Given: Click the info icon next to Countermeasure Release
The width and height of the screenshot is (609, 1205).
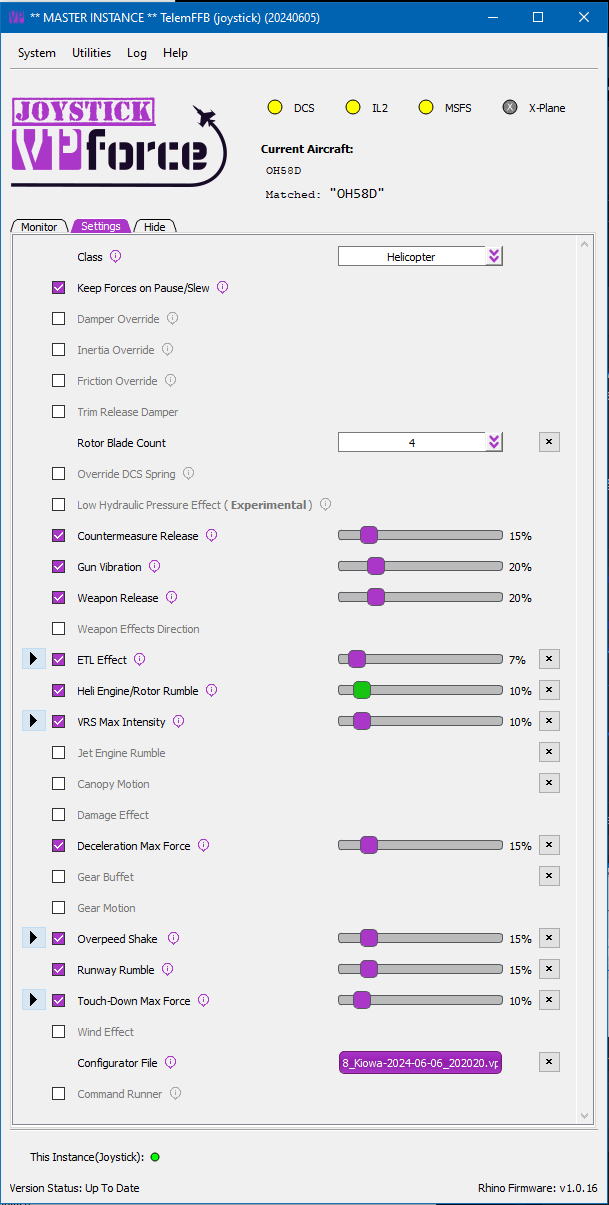Looking at the screenshot, I should [x=212, y=536].
